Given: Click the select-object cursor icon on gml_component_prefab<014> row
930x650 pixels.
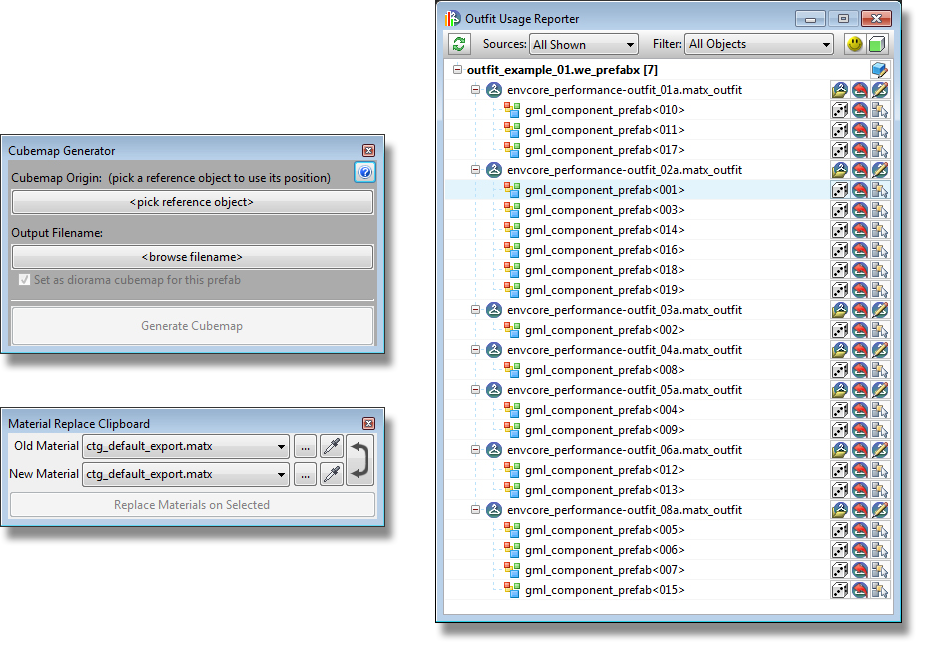Looking at the screenshot, I should tap(880, 230).
